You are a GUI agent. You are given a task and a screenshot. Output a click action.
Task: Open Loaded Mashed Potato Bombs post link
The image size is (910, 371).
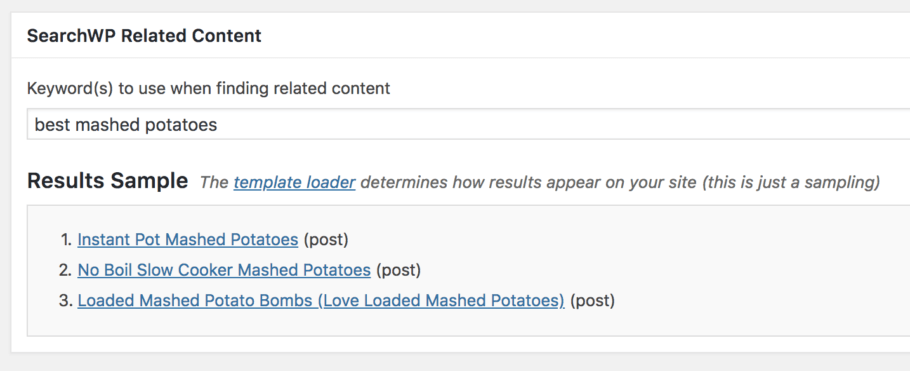(321, 301)
